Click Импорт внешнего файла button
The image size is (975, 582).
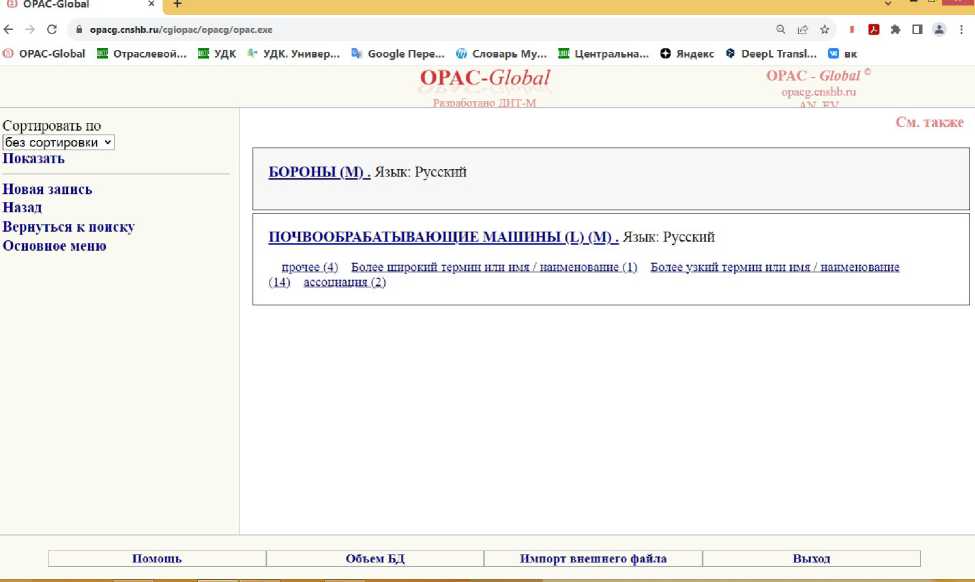pyautogui.click(x=593, y=558)
